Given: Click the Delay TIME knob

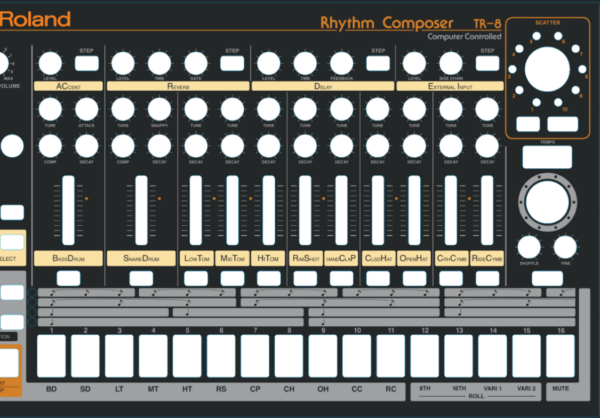Looking at the screenshot, I should tap(305, 64).
